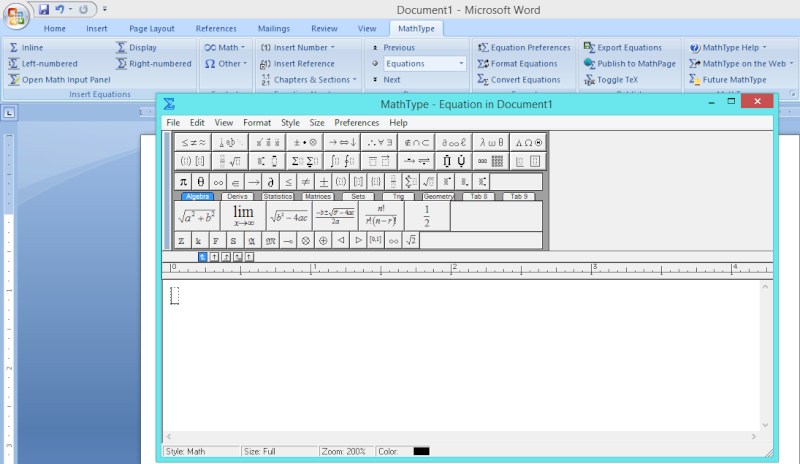Open the Word Page Layout ribbon tab

point(152,29)
